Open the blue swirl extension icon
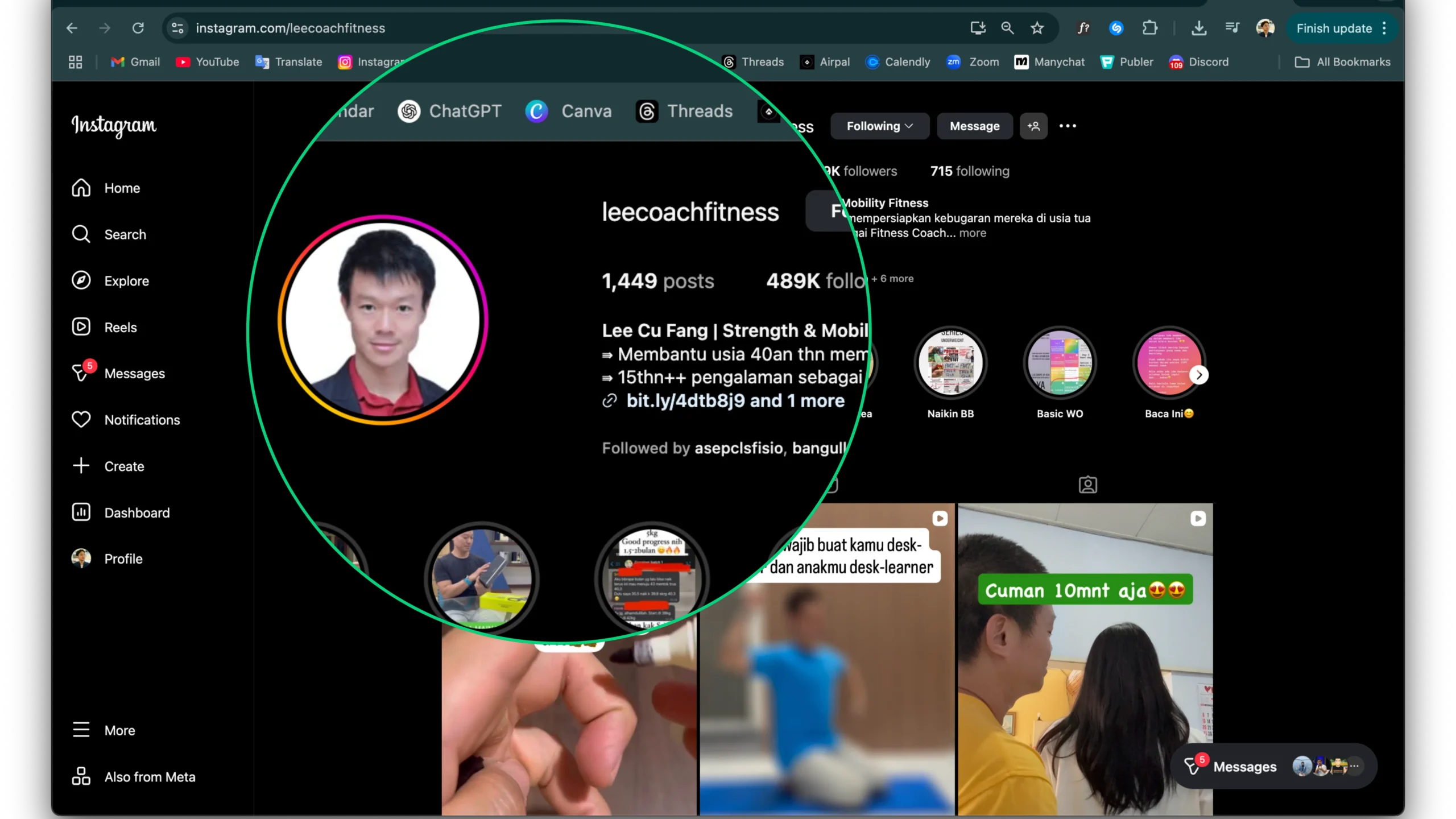Screen dimensions: 1456x819 (1116, 28)
